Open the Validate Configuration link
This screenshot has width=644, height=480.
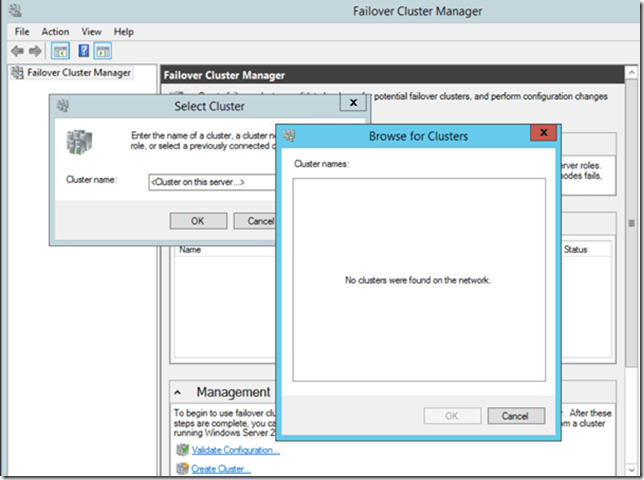coord(235,450)
